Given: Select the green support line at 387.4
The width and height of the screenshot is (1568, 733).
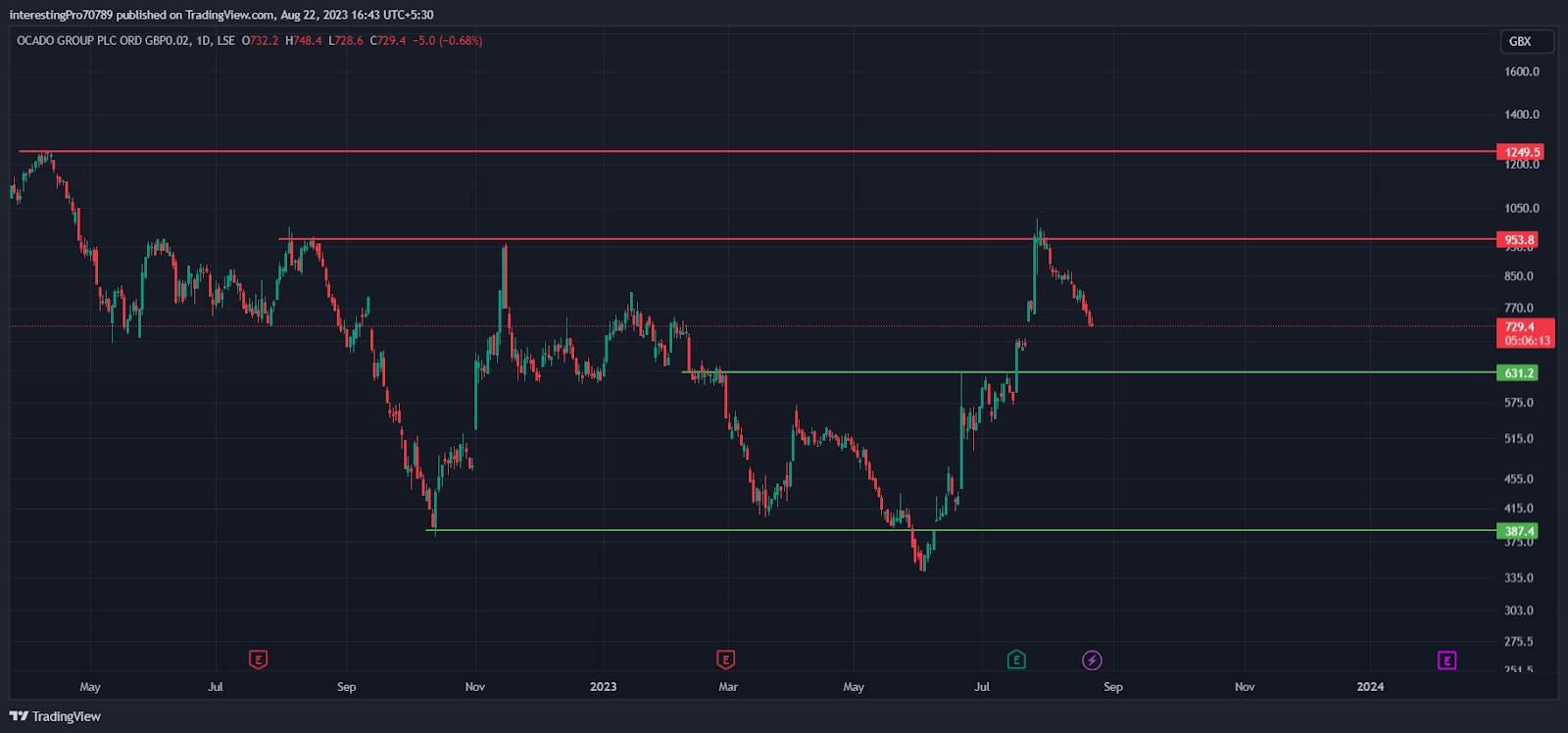Looking at the screenshot, I should pos(961,530).
